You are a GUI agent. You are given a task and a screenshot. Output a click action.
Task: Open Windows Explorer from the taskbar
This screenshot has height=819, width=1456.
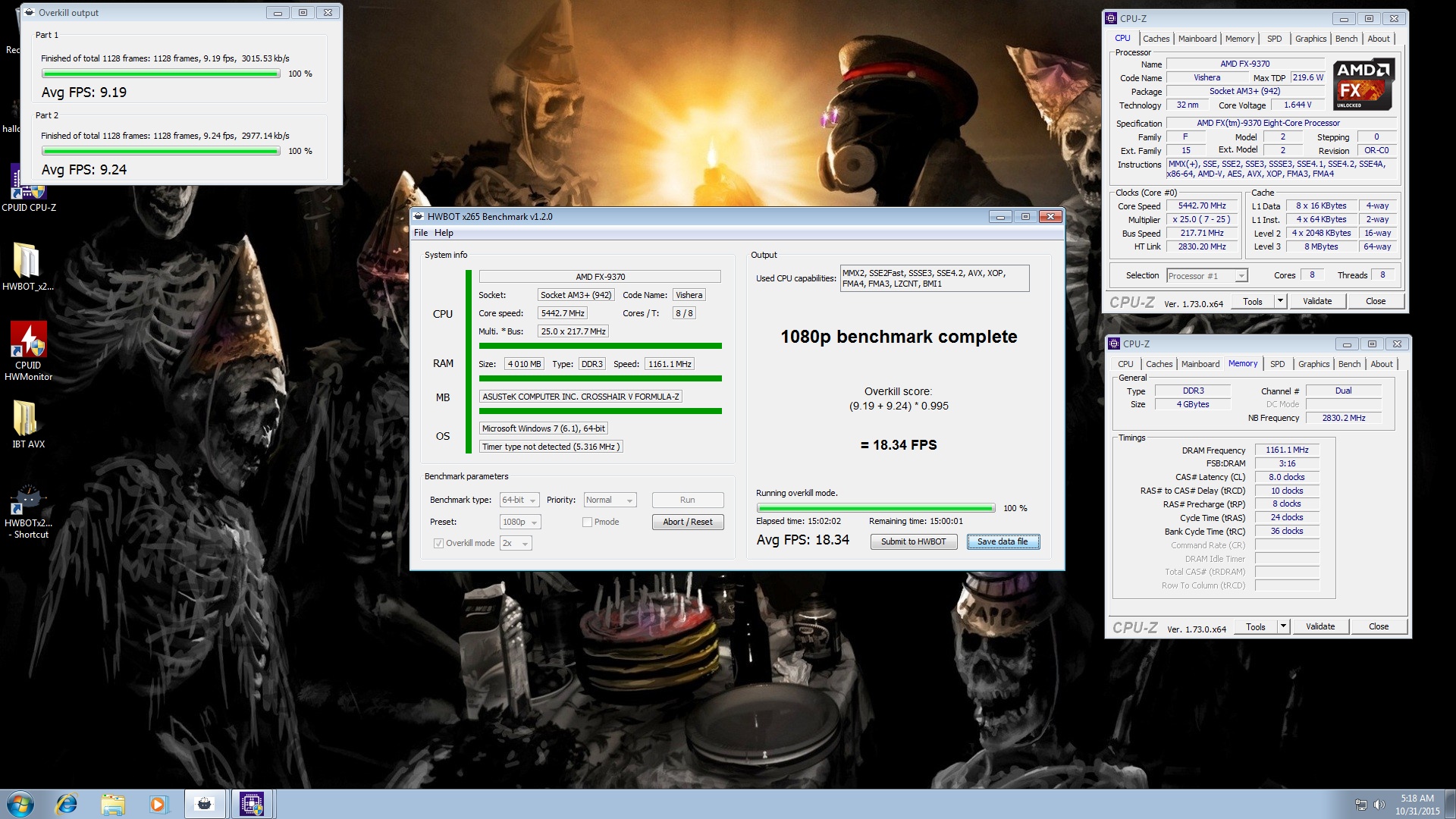(112, 804)
